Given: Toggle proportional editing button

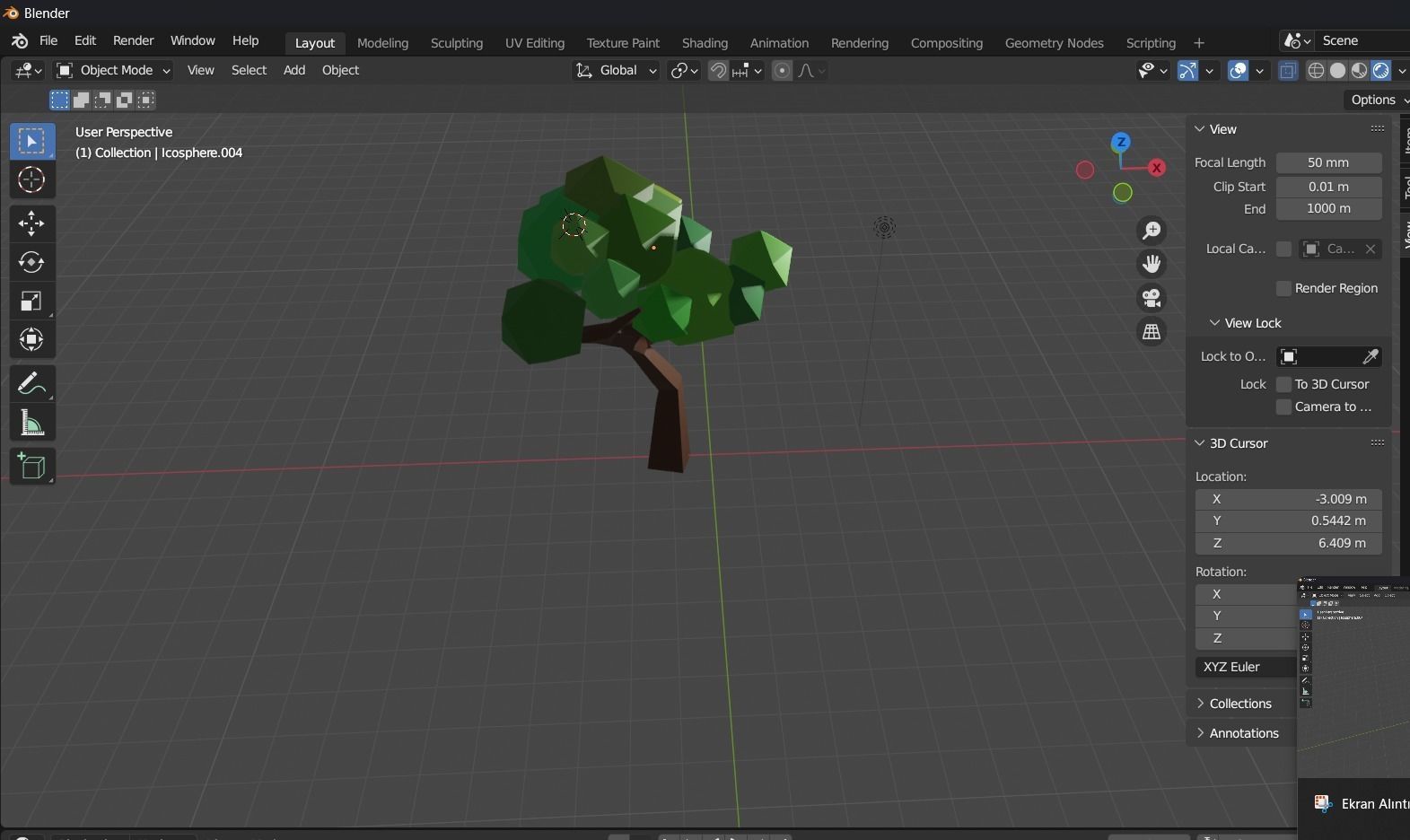Looking at the screenshot, I should [x=782, y=70].
